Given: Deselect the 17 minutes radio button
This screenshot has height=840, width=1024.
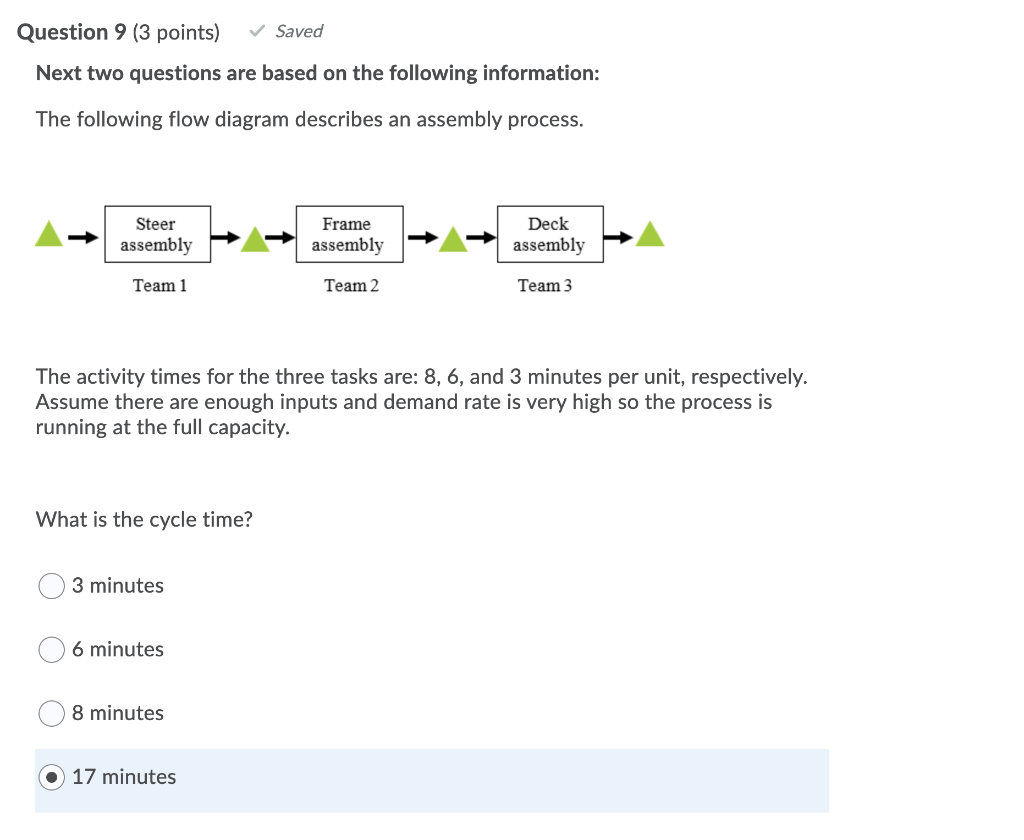Looking at the screenshot, I should pos(51,777).
